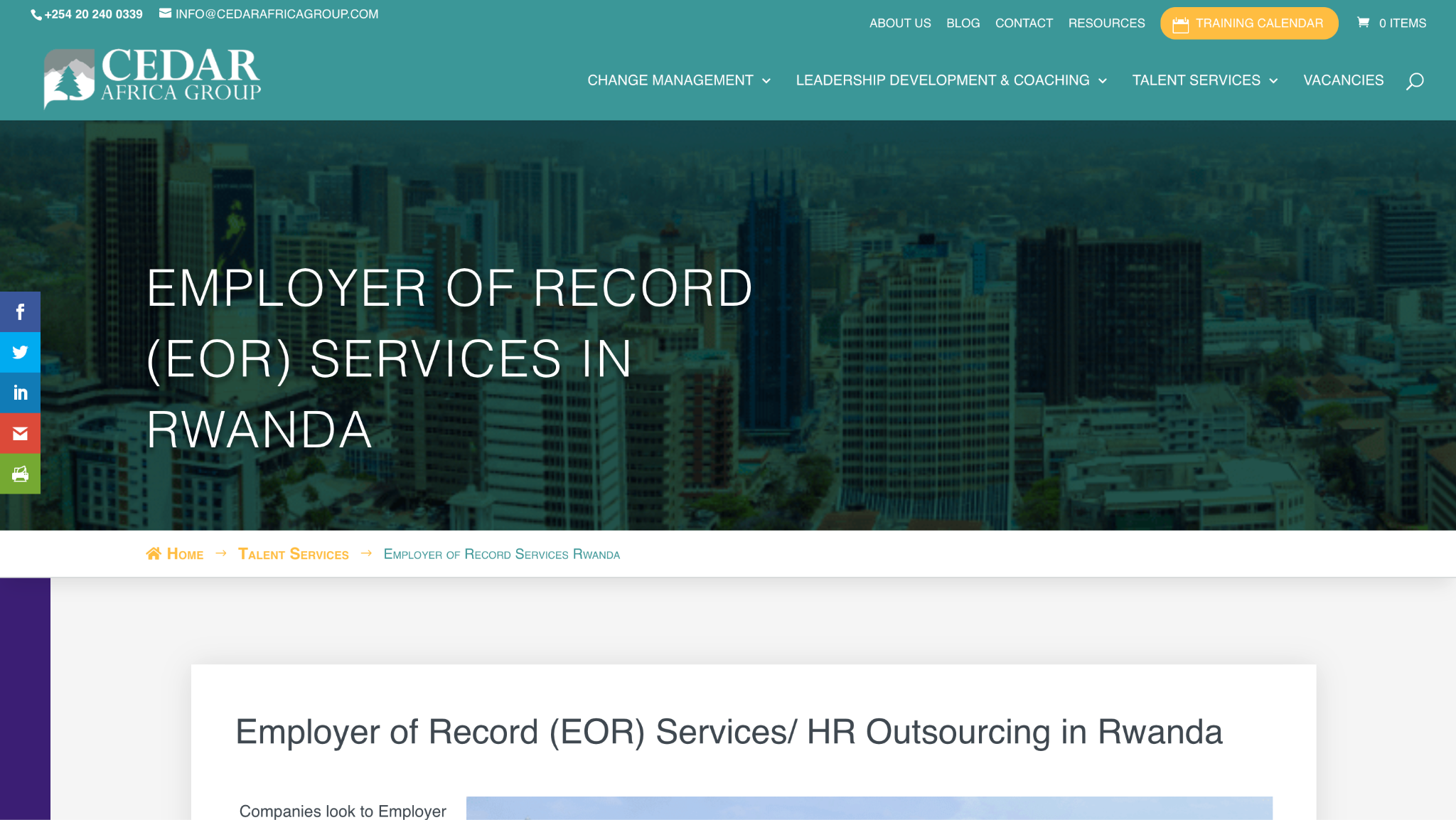Click calendar icon in Training Calendar button
1456x820 pixels.
click(1180, 25)
